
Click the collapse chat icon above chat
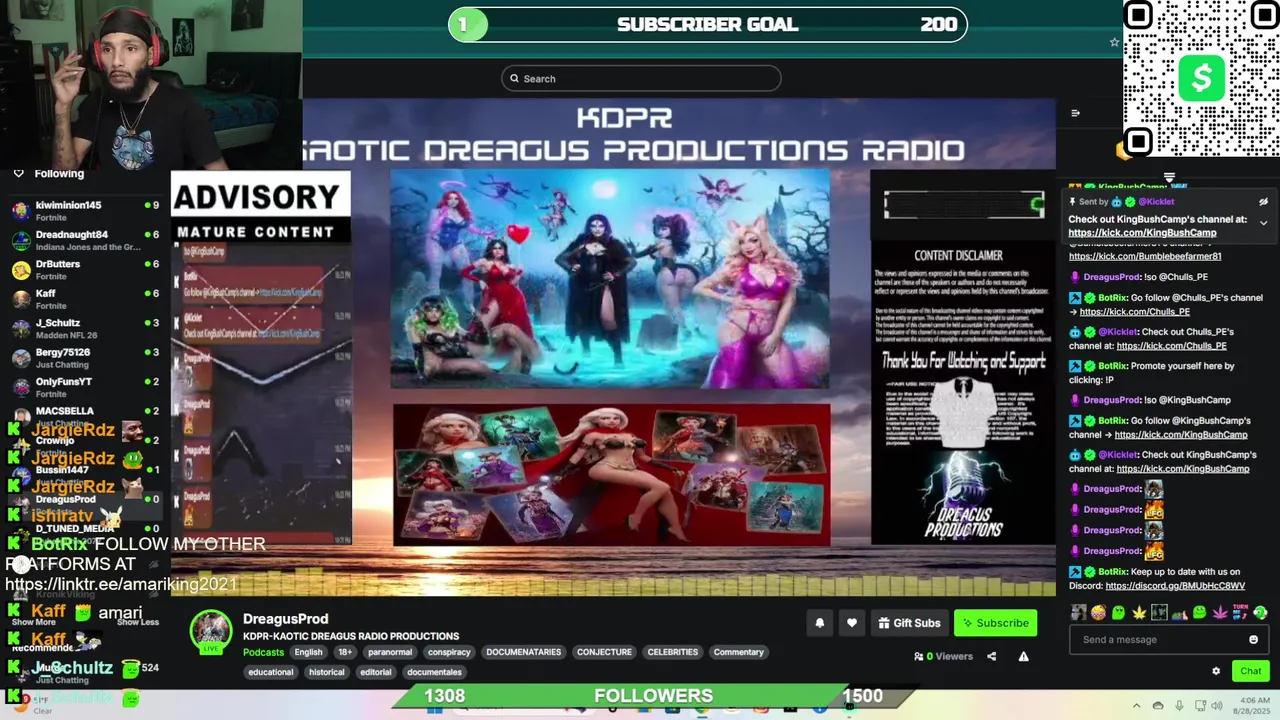(x=1075, y=113)
